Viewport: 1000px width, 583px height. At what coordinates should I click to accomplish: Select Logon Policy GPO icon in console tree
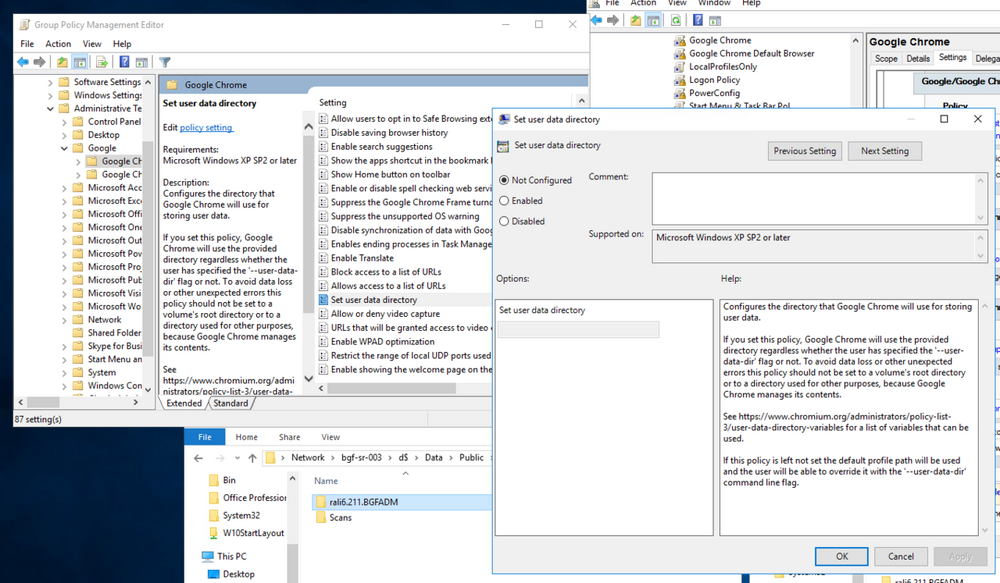tap(680, 80)
